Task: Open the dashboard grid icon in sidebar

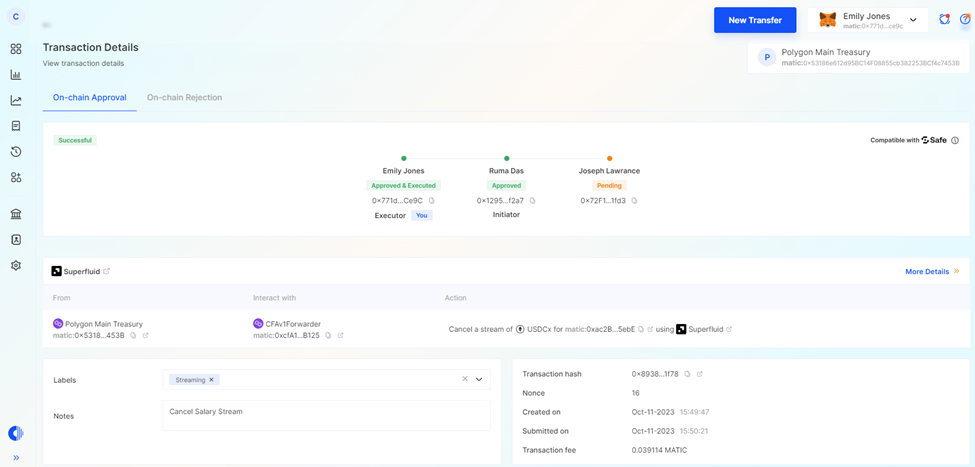Action: point(16,49)
